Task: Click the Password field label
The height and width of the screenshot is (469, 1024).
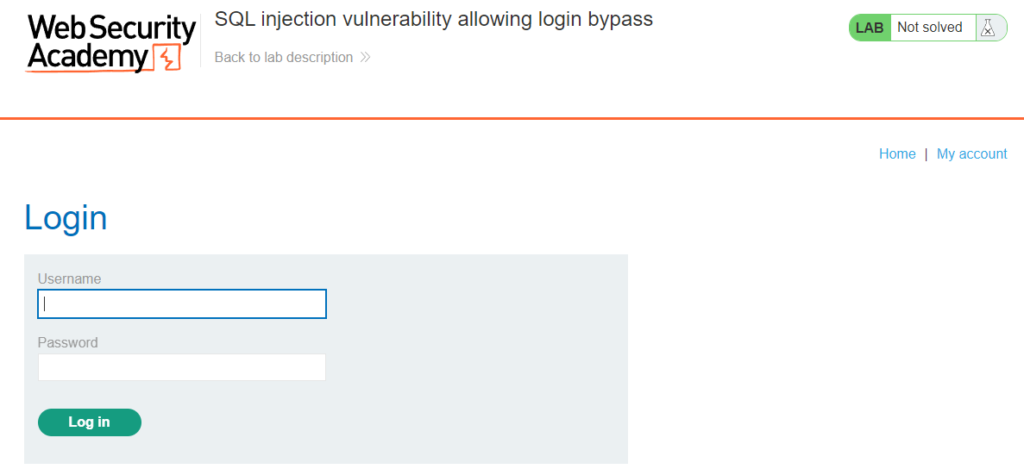Action: pyautogui.click(x=68, y=343)
